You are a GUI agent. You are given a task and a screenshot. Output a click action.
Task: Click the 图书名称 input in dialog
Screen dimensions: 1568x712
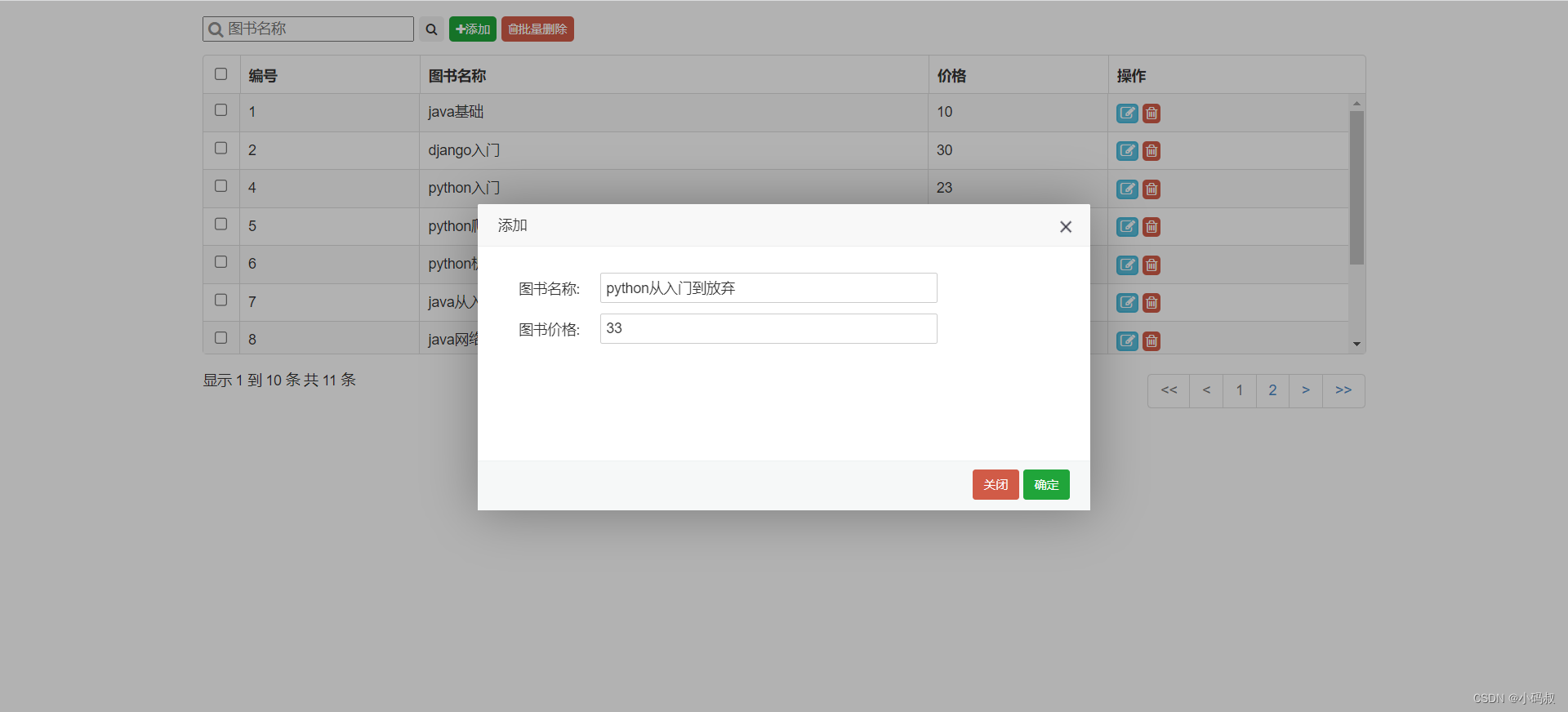tap(768, 288)
